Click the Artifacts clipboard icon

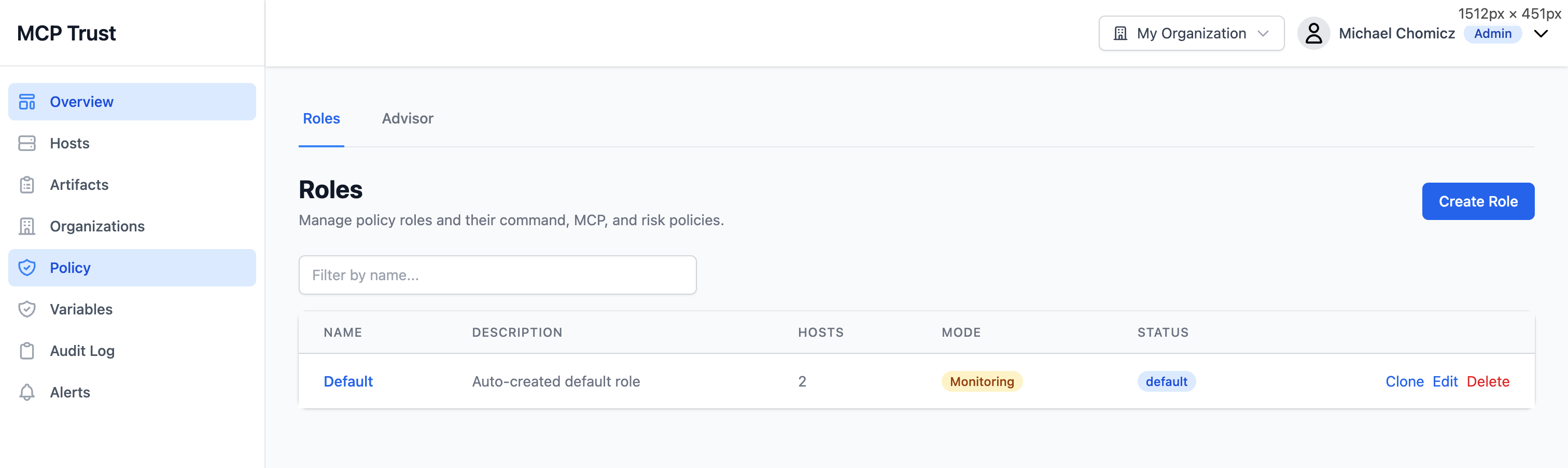click(x=27, y=185)
